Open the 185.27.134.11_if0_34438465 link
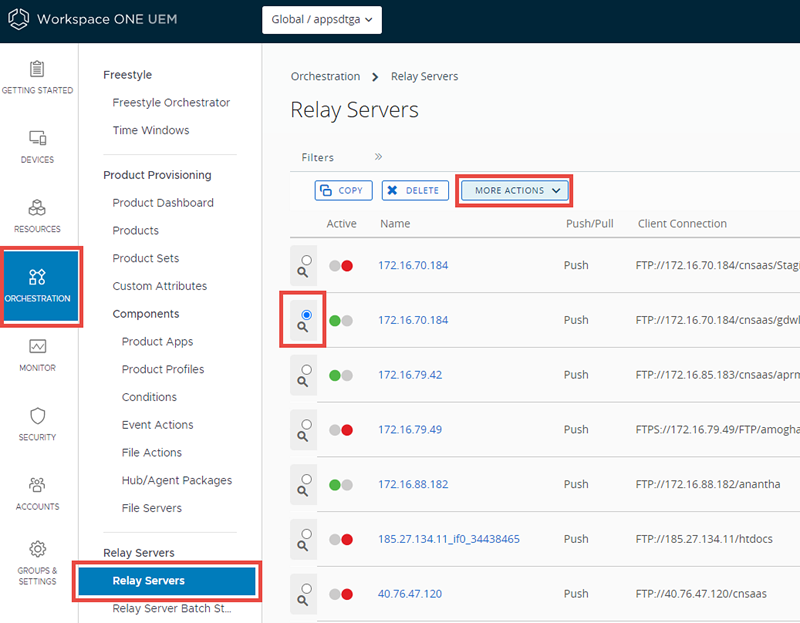The width and height of the screenshot is (800, 623). (448, 539)
